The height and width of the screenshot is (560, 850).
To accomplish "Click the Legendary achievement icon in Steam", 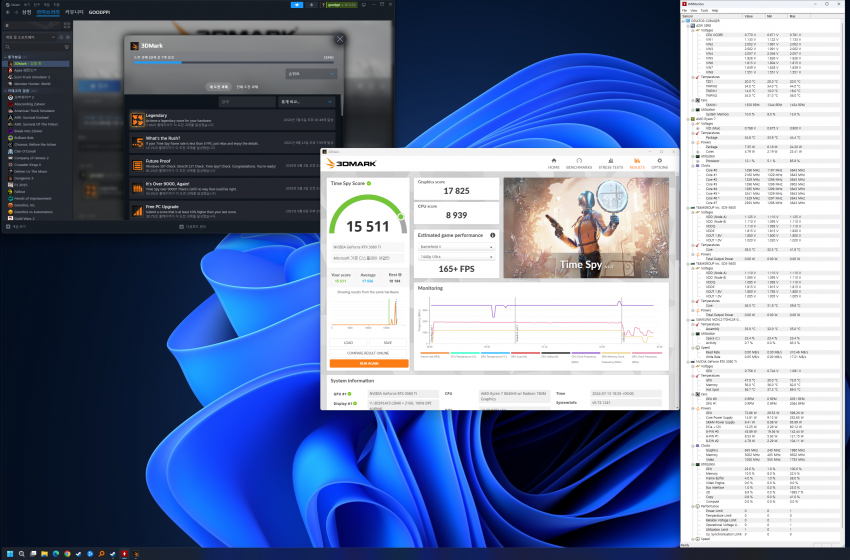I will click(137, 119).
